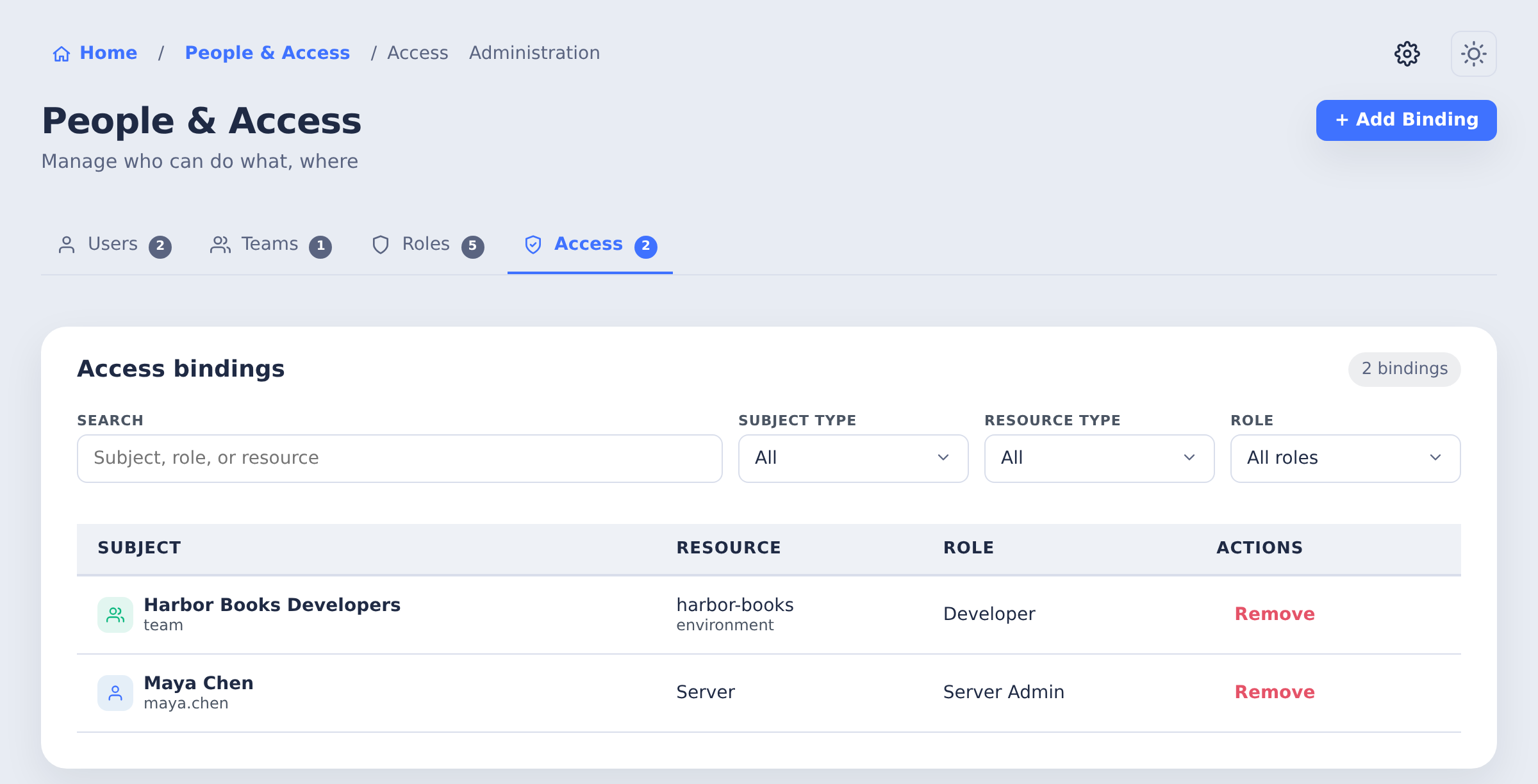Click the Roles tab shield icon

381,245
